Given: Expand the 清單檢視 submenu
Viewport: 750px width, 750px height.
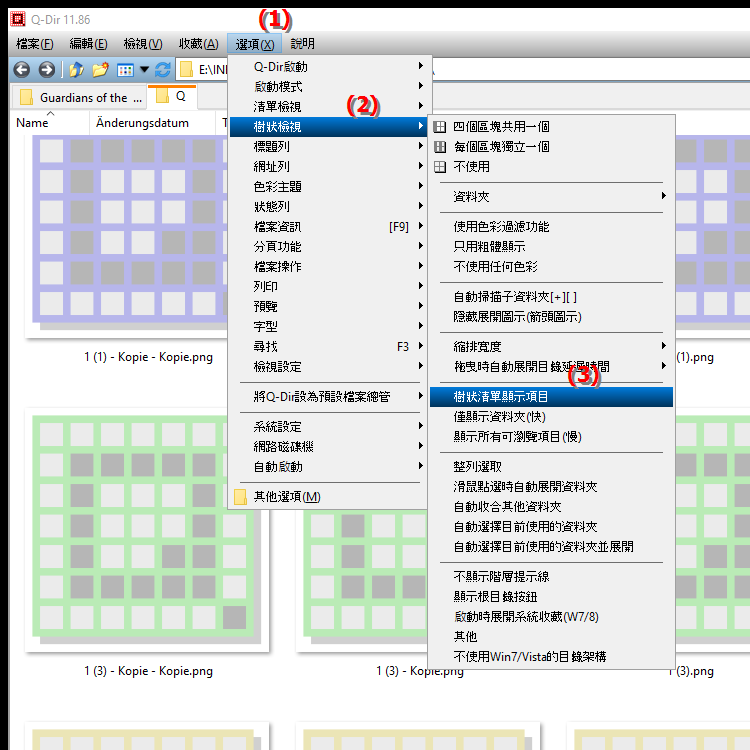Looking at the screenshot, I should pyautogui.click(x=328, y=107).
